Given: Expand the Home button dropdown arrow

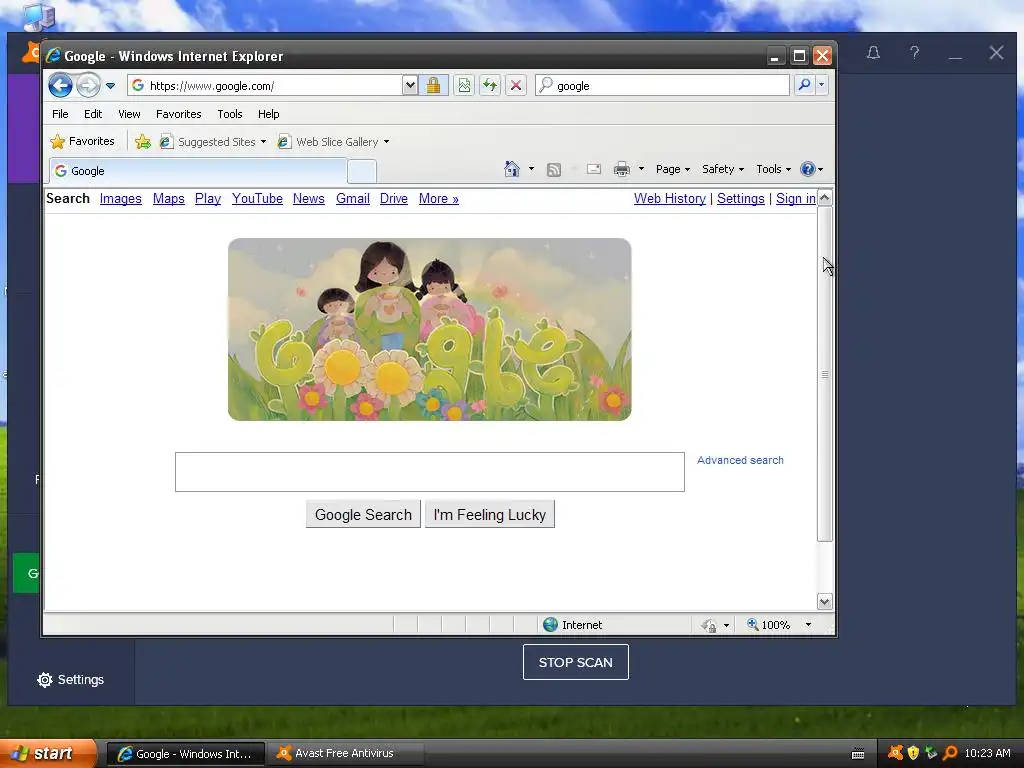Looking at the screenshot, I should [x=531, y=169].
